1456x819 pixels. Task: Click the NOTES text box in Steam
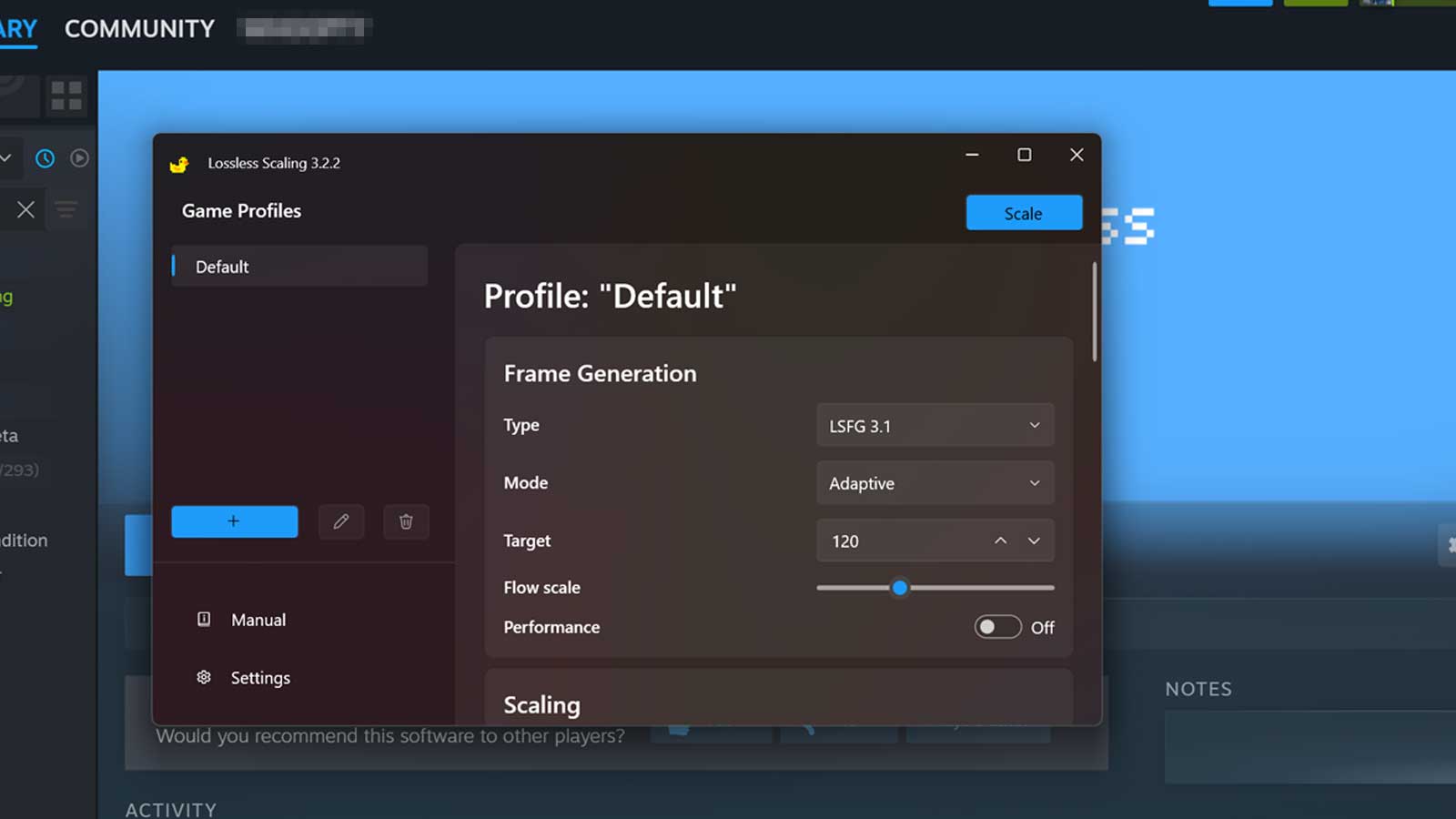point(1310,747)
